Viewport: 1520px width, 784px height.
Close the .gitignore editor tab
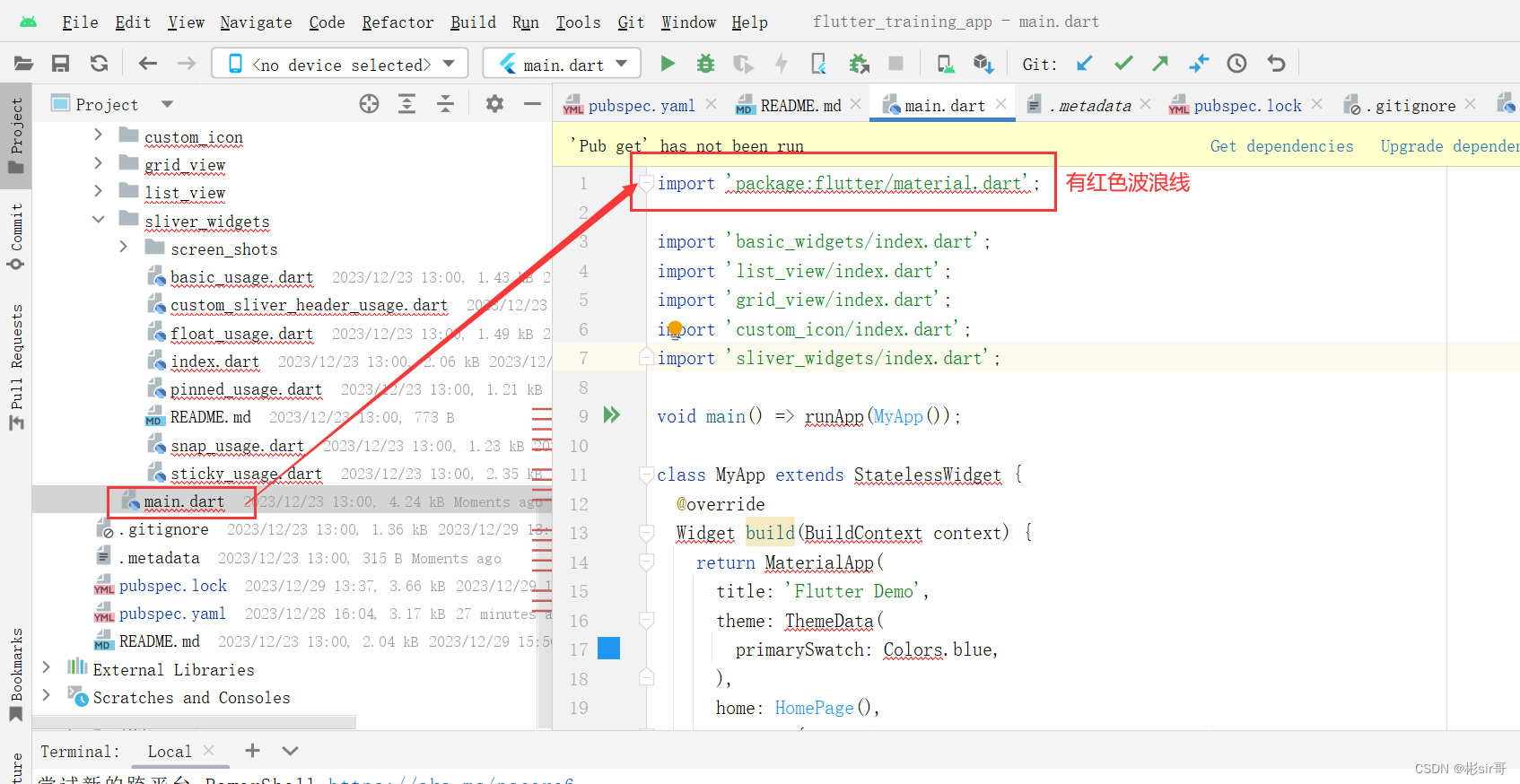(1470, 104)
